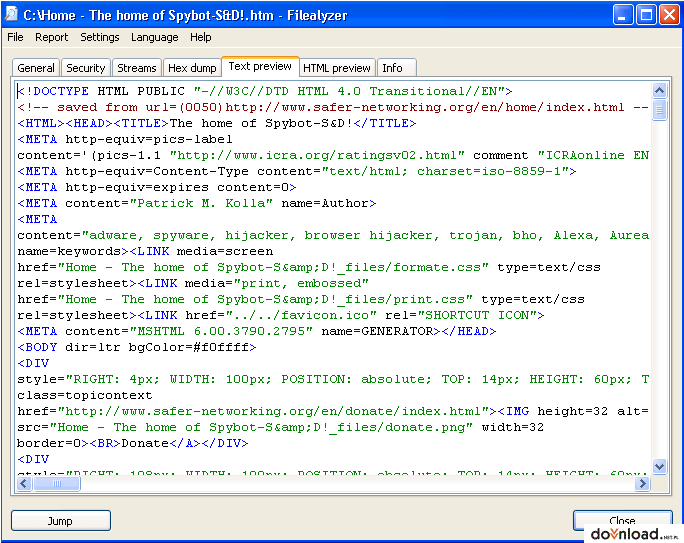Open the File menu
Screen dimensions: 684x543
click(15, 37)
